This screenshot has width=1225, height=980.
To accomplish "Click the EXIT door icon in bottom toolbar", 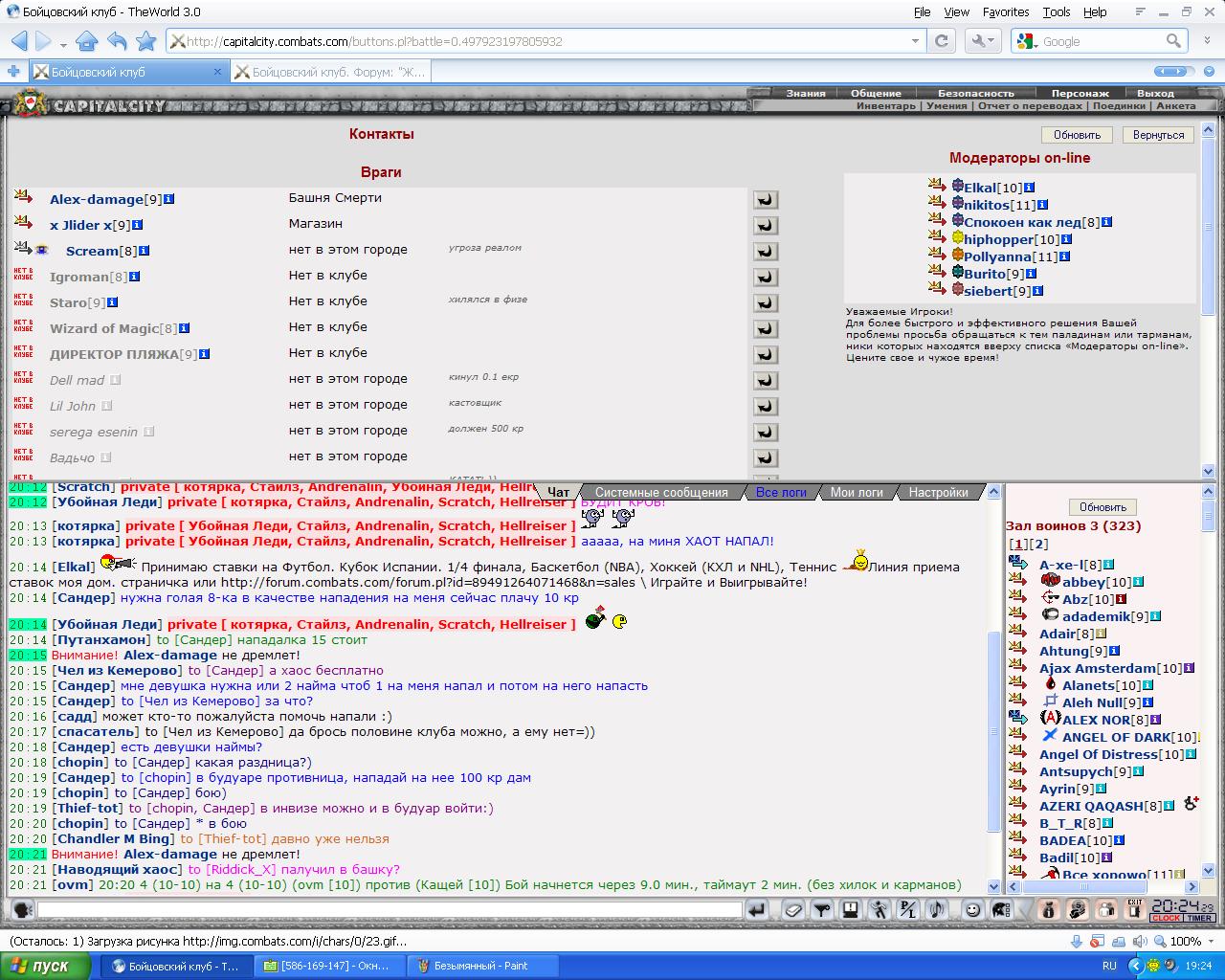I will tap(1134, 908).
